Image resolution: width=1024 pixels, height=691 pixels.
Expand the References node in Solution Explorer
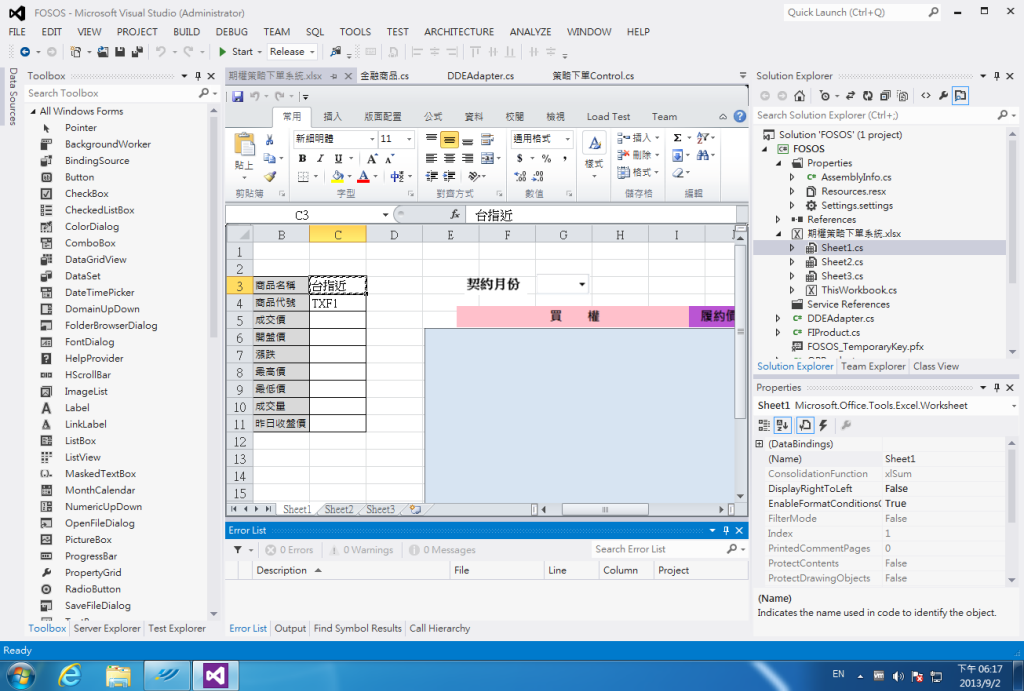778,219
